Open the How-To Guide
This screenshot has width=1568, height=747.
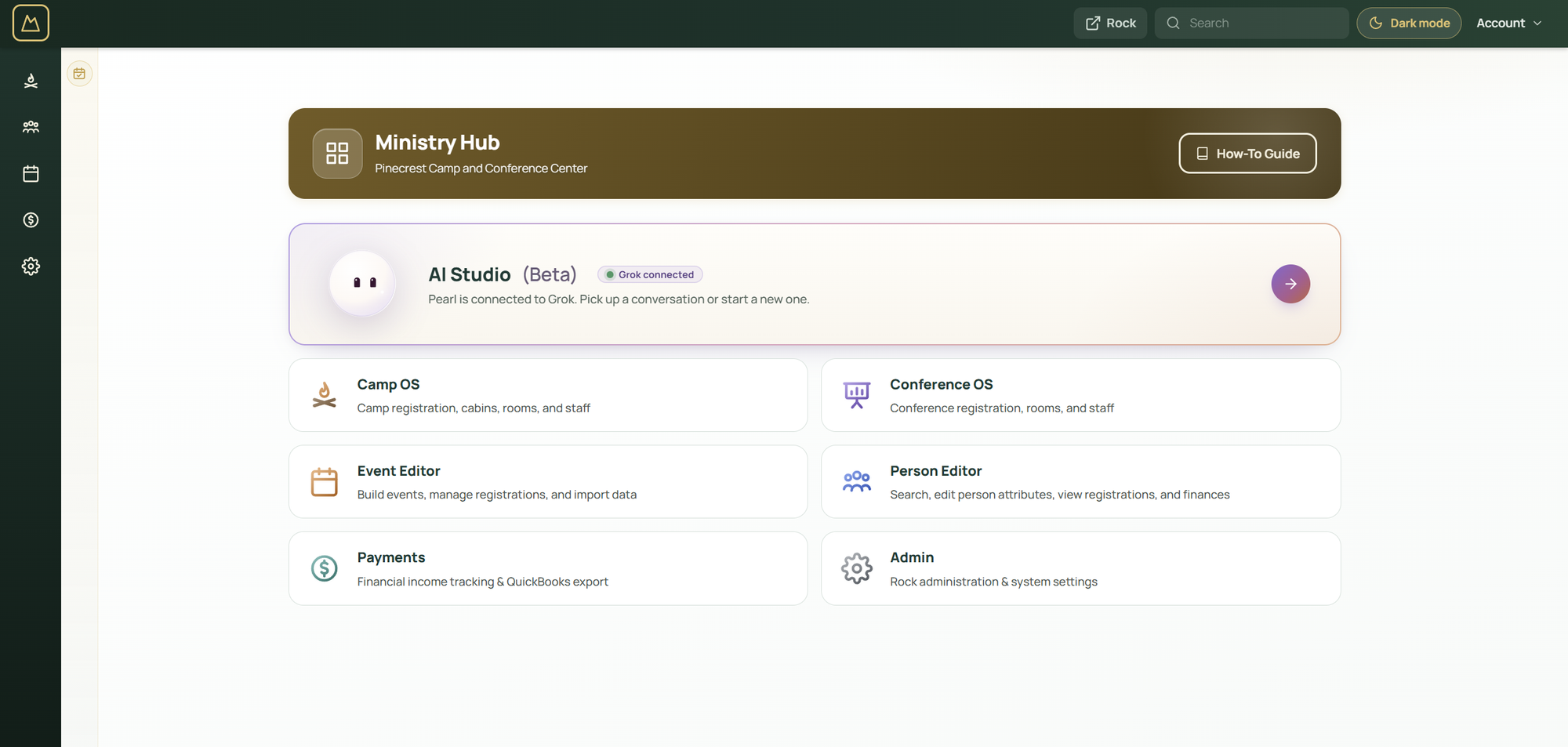[1247, 154]
